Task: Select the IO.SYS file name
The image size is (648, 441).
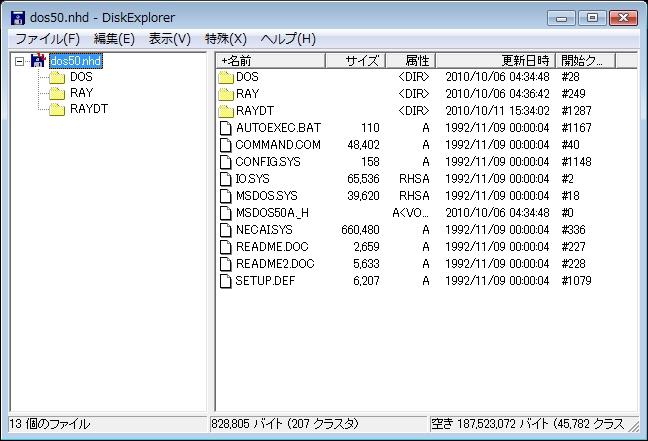Action: tap(252, 179)
